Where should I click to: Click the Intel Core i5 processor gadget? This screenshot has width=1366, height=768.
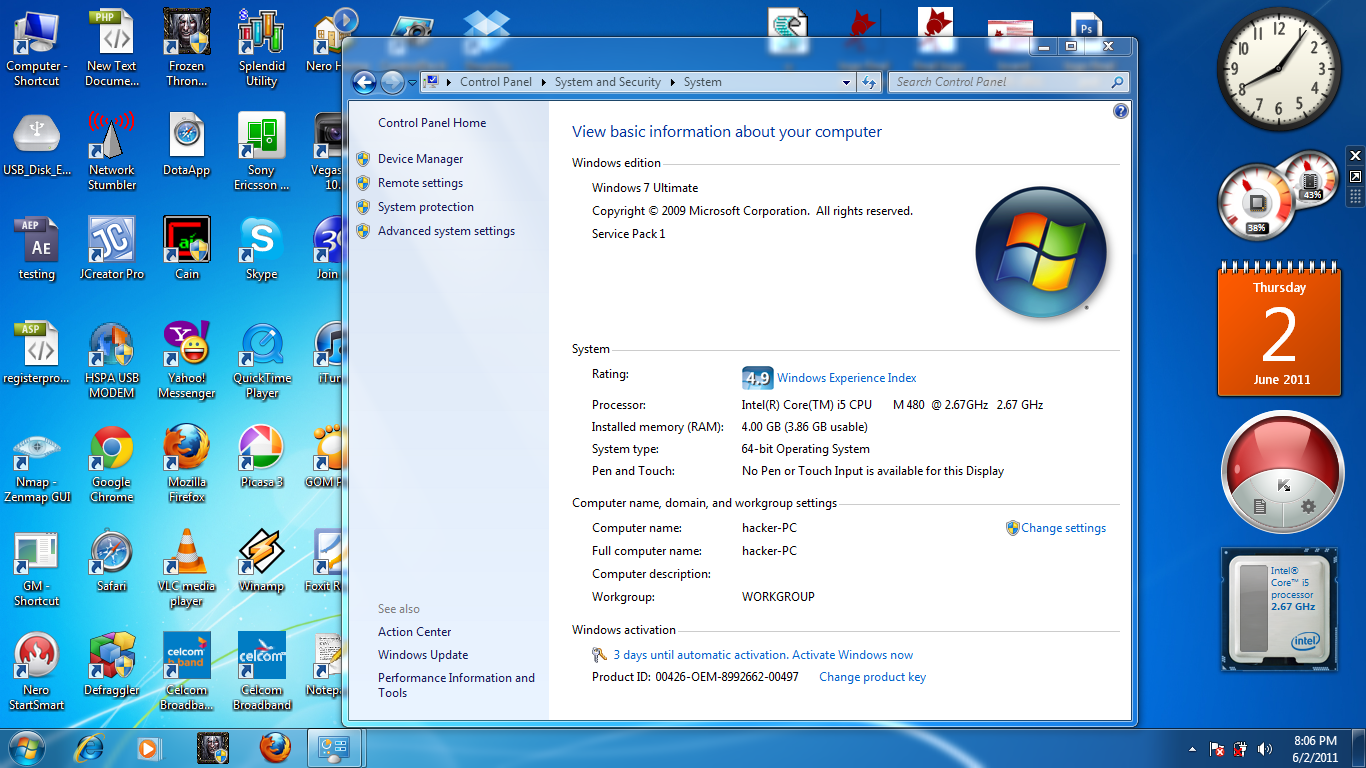(1279, 609)
